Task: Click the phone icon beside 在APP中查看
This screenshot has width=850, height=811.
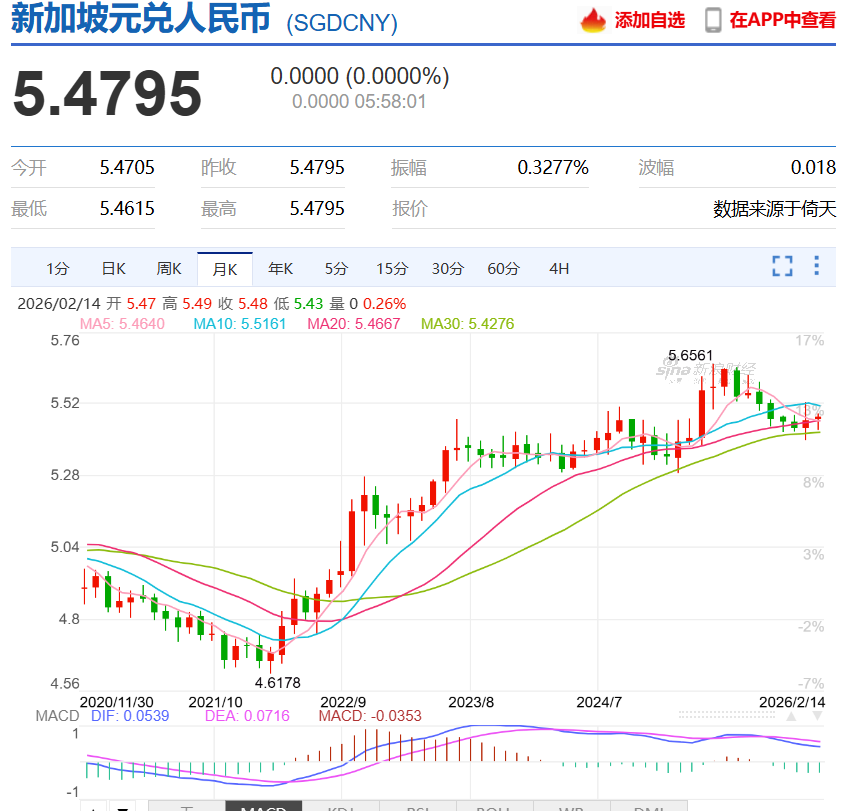Action: (x=713, y=20)
